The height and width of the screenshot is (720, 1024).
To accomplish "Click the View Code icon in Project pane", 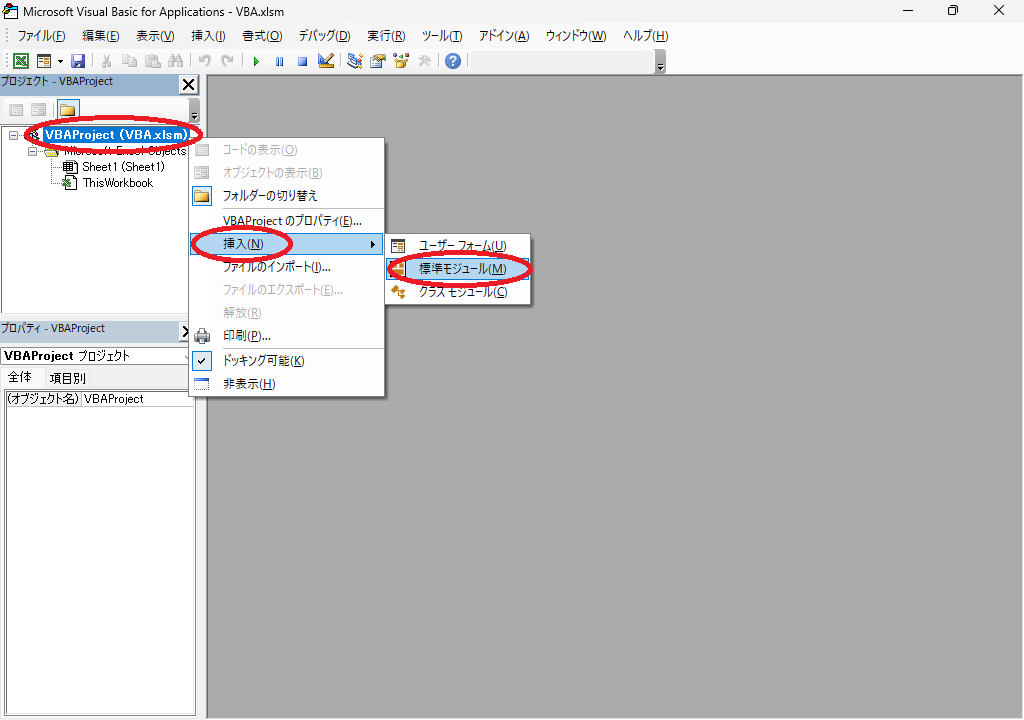I will (16, 110).
